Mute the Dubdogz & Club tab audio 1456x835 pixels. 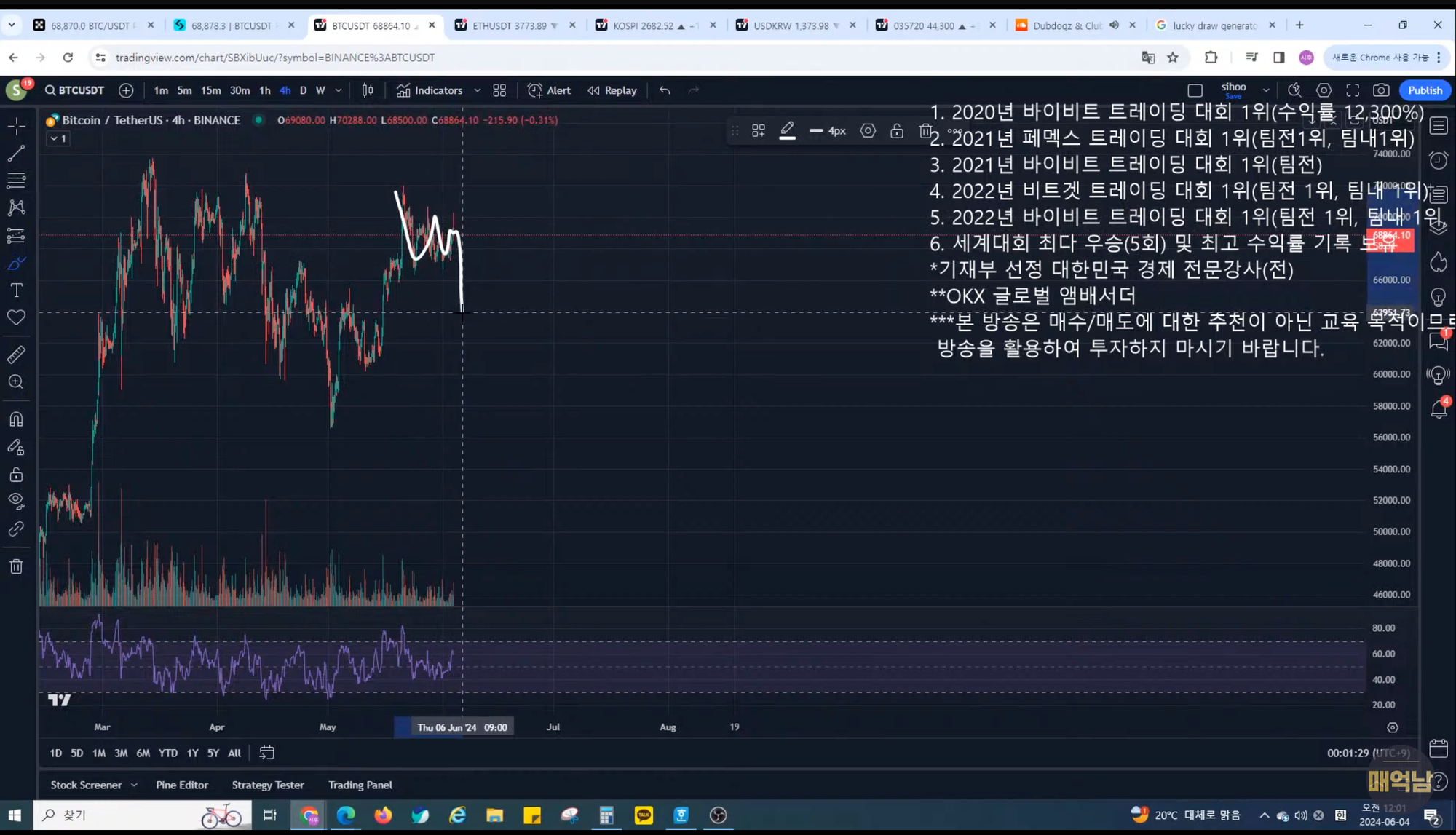1114,25
